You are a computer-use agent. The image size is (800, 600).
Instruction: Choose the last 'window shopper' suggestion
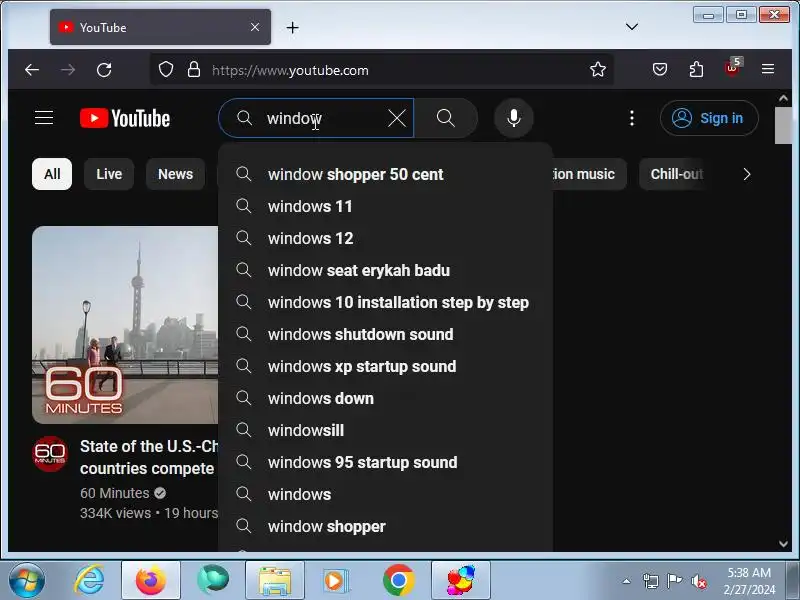tap(386, 526)
